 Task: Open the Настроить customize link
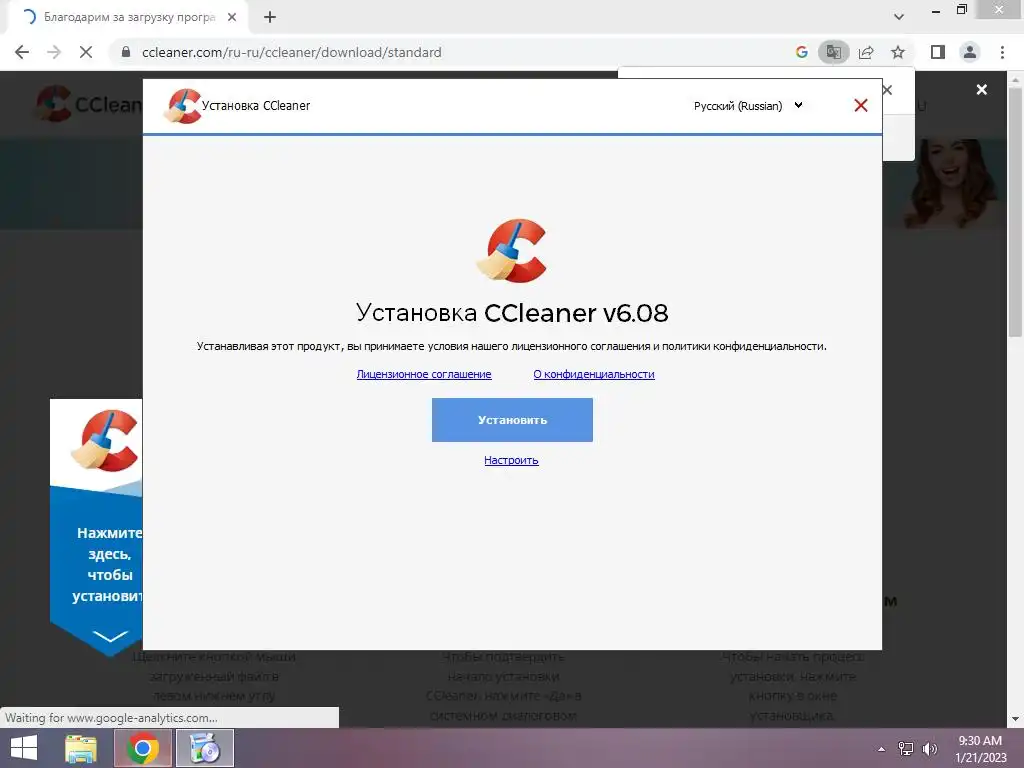(511, 460)
